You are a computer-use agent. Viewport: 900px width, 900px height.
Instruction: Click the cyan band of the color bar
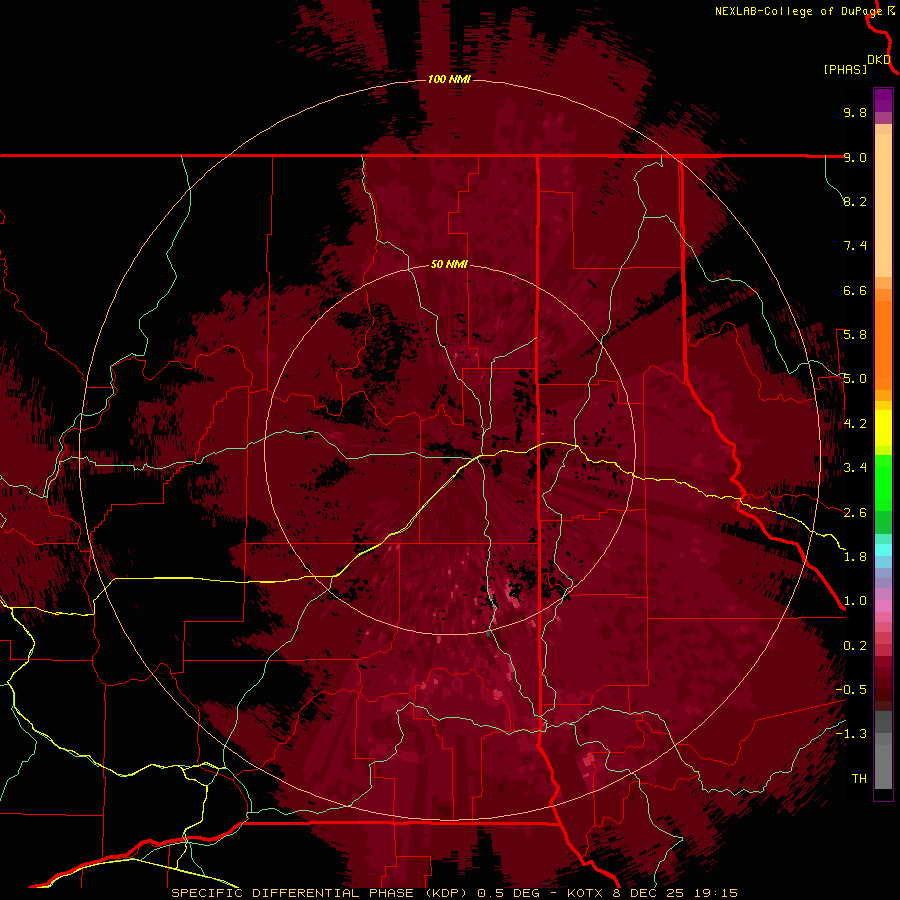click(883, 550)
